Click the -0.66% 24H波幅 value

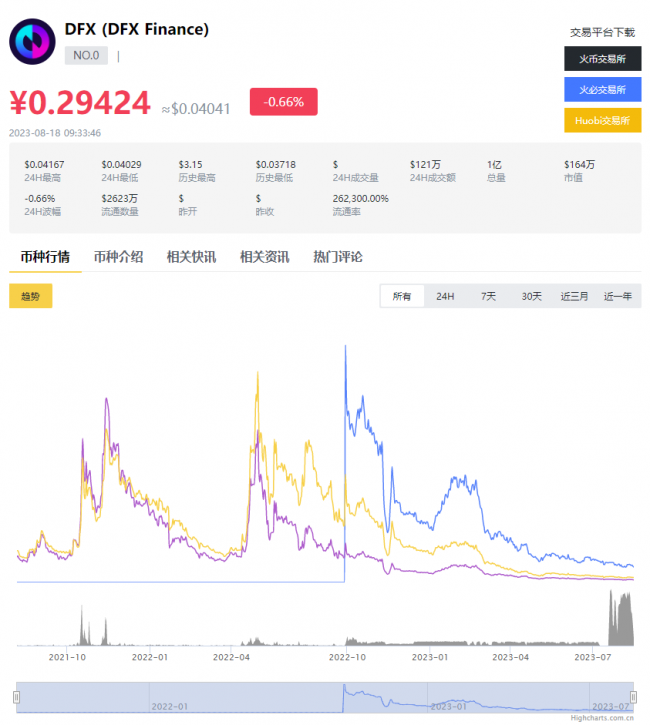click(40, 199)
